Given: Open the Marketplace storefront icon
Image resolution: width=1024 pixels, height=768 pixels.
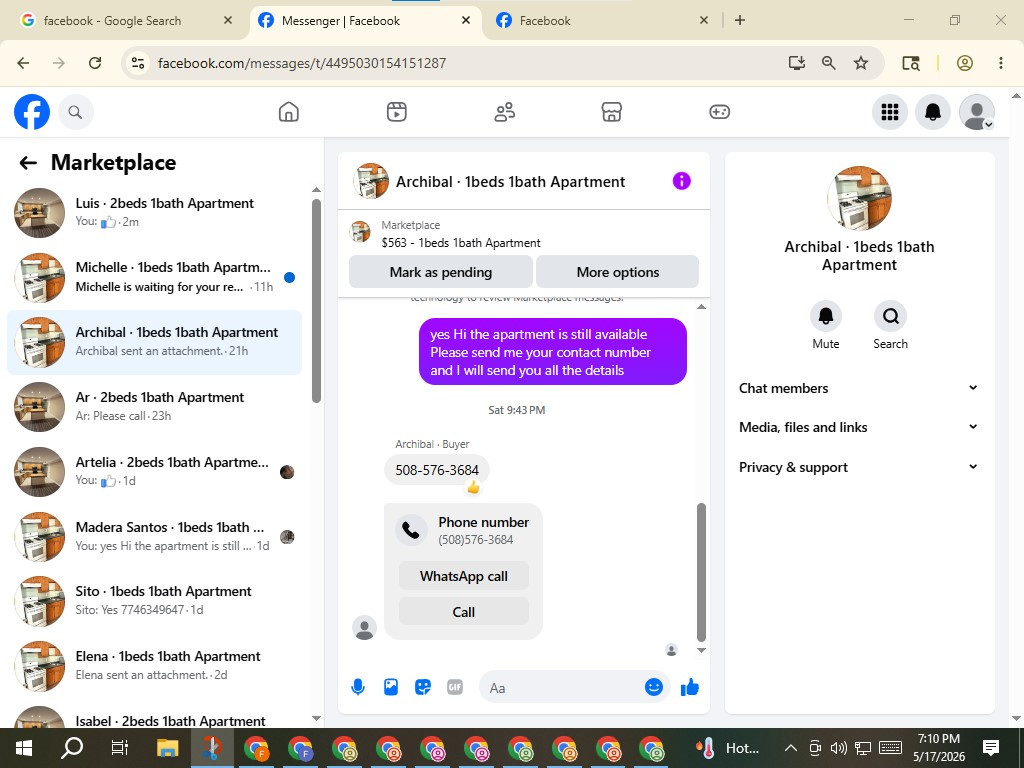Looking at the screenshot, I should click(611, 112).
